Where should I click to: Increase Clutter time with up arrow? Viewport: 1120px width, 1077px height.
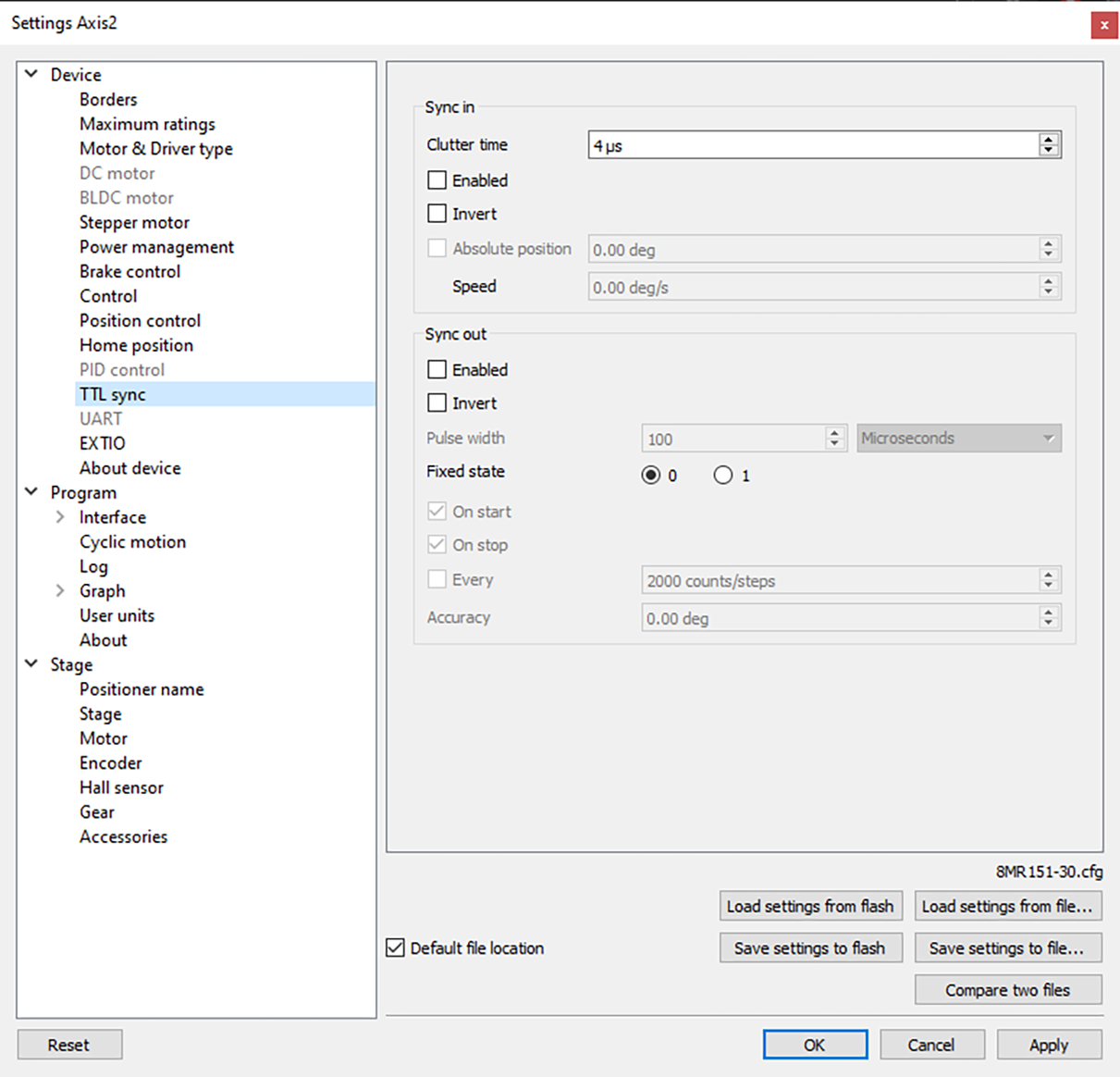tap(1048, 139)
